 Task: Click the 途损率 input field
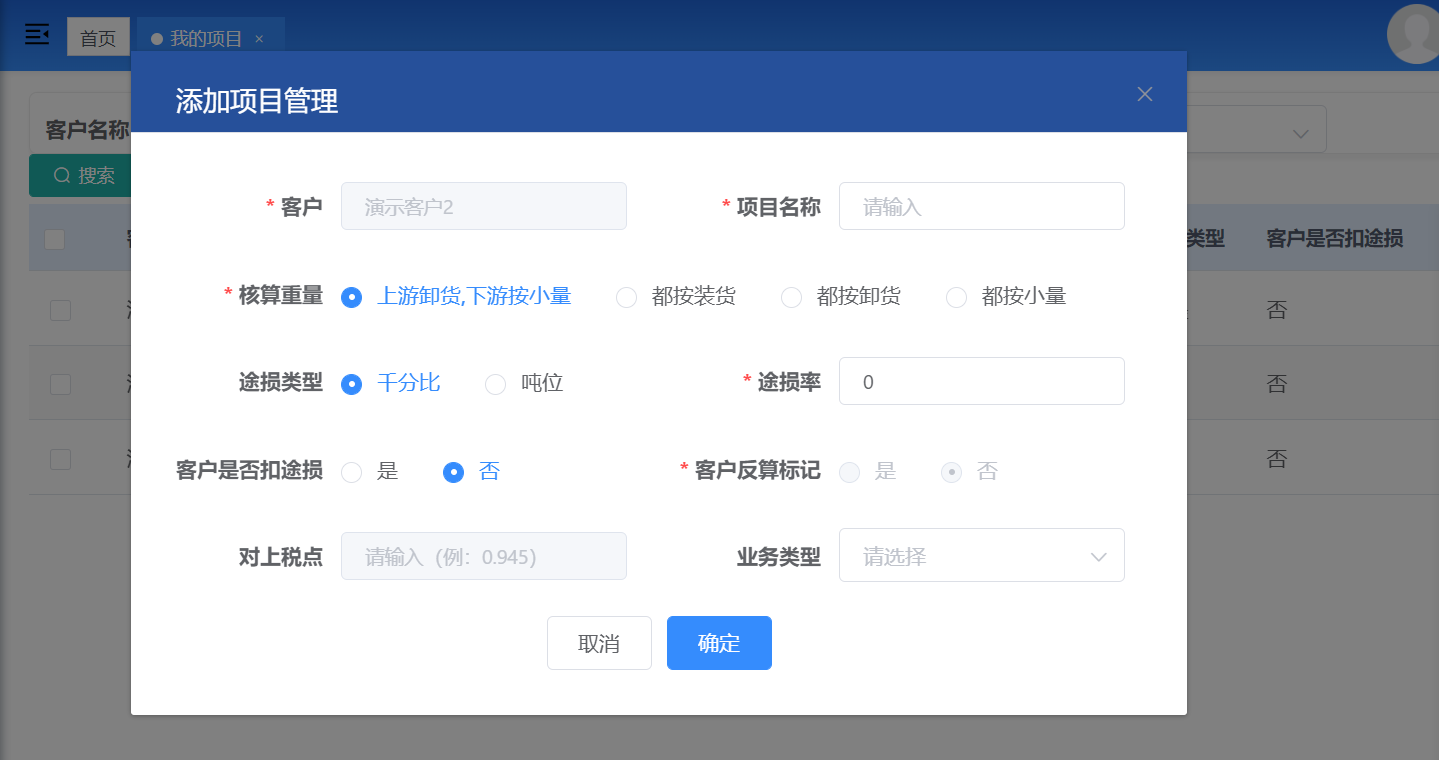[982, 381]
